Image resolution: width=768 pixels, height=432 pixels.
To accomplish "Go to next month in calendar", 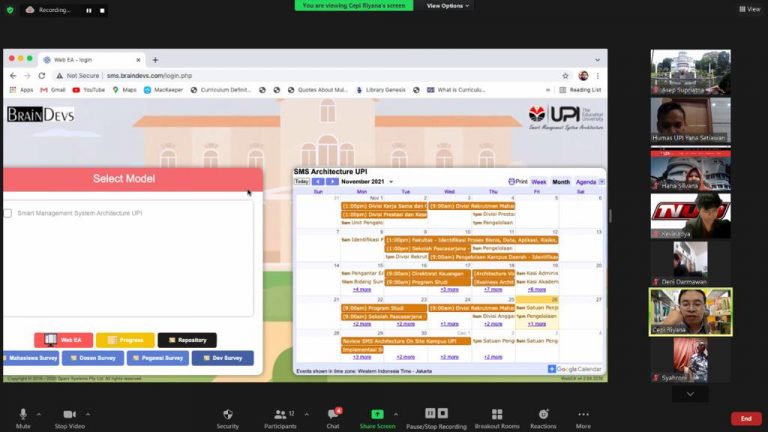I will tap(332, 182).
